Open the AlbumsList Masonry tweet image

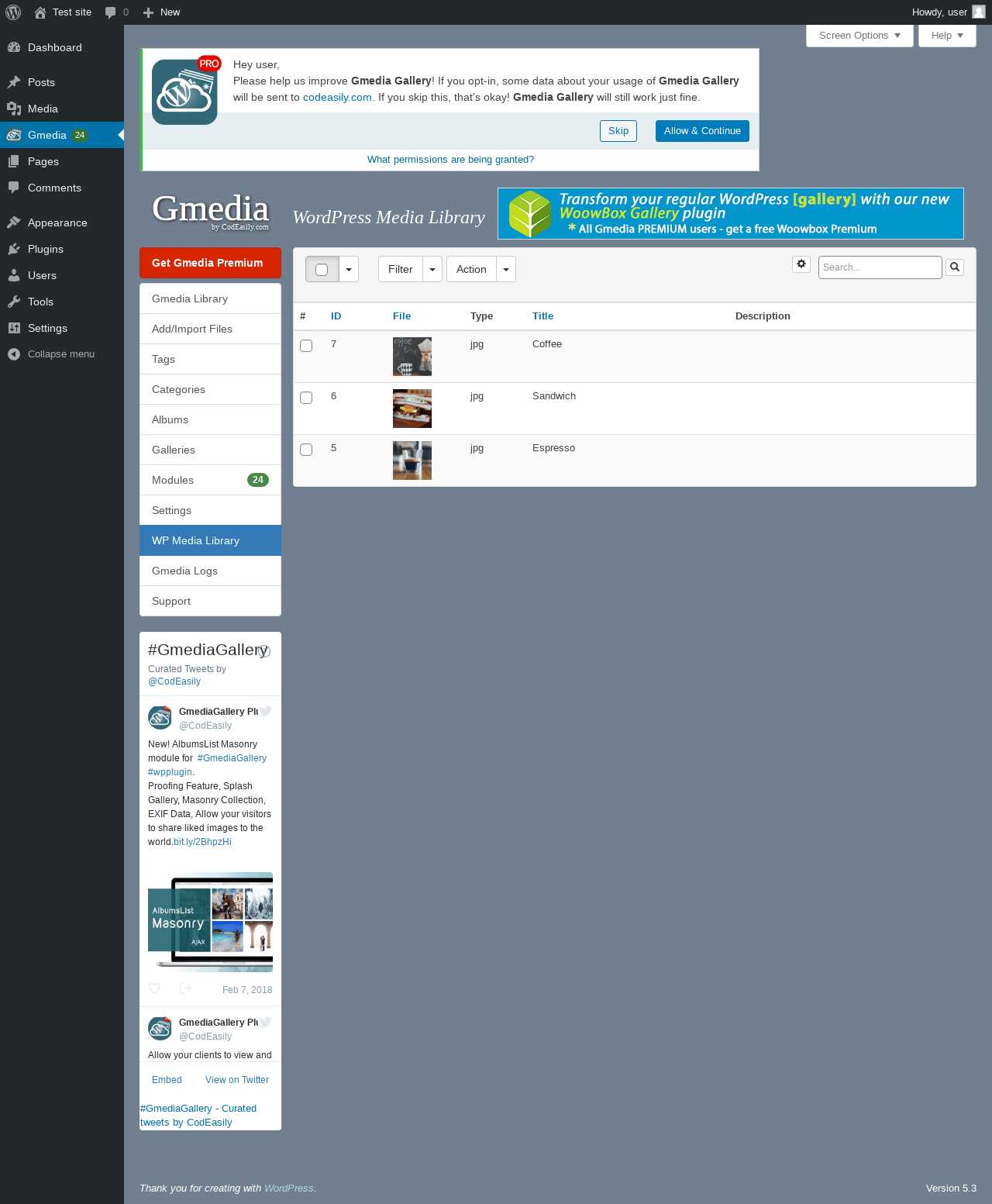[x=210, y=922]
